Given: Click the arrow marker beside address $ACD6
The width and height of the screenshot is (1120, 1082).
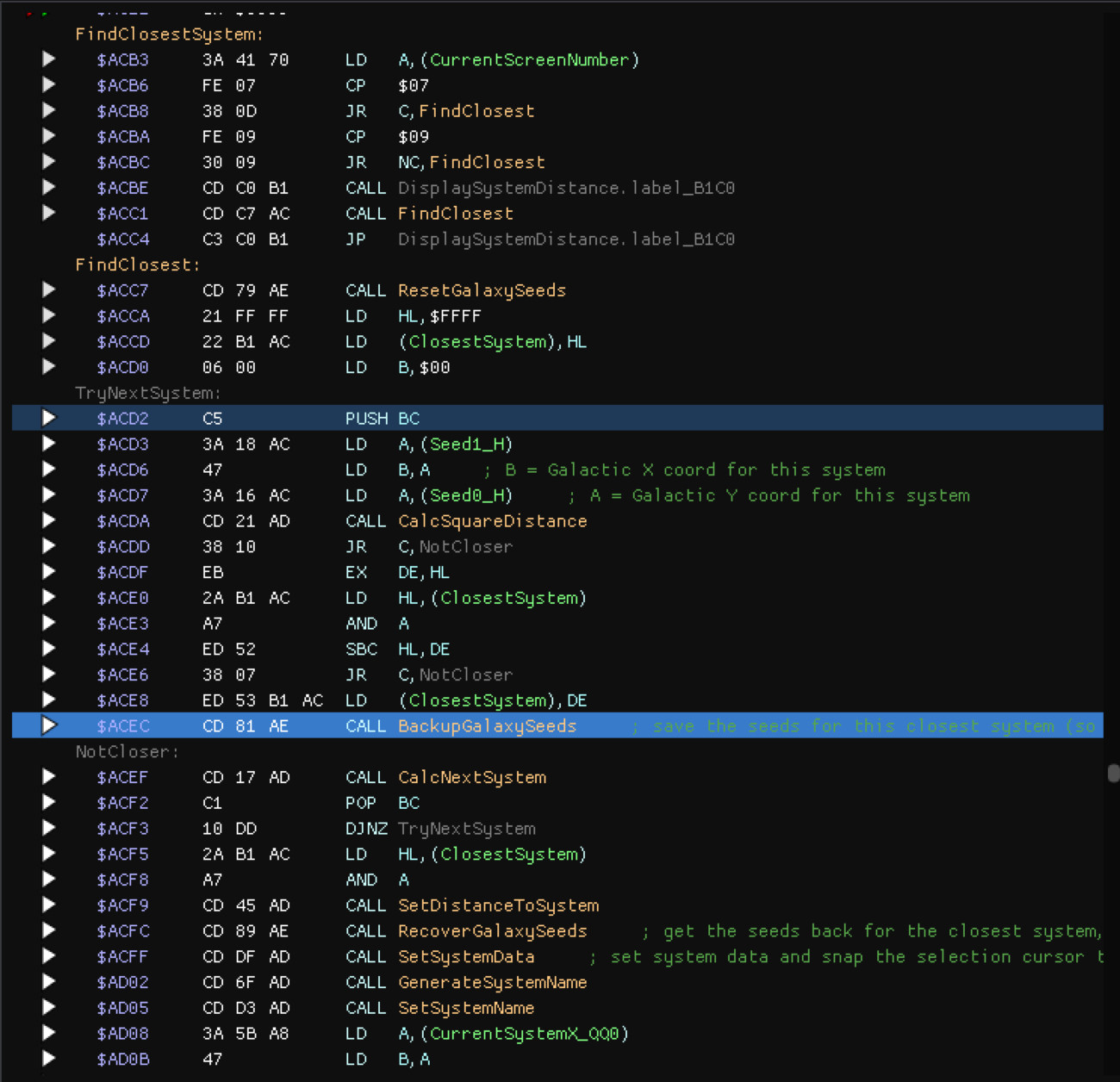Looking at the screenshot, I should (x=49, y=469).
